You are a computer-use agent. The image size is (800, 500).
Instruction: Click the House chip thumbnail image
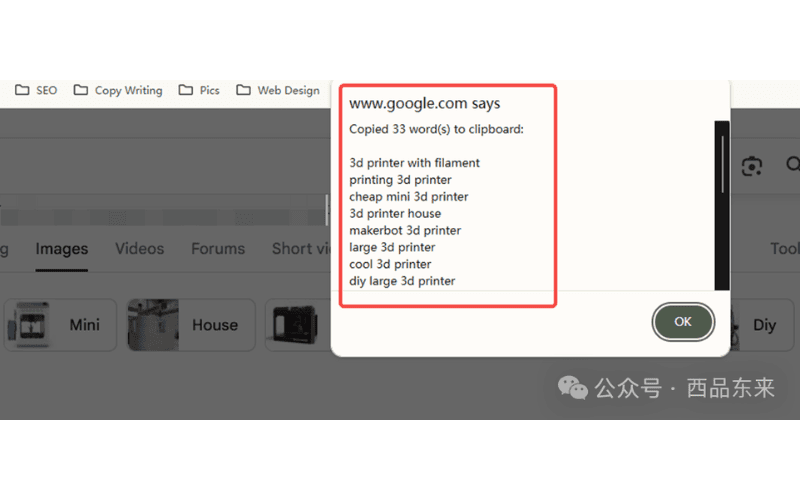[x=153, y=324]
